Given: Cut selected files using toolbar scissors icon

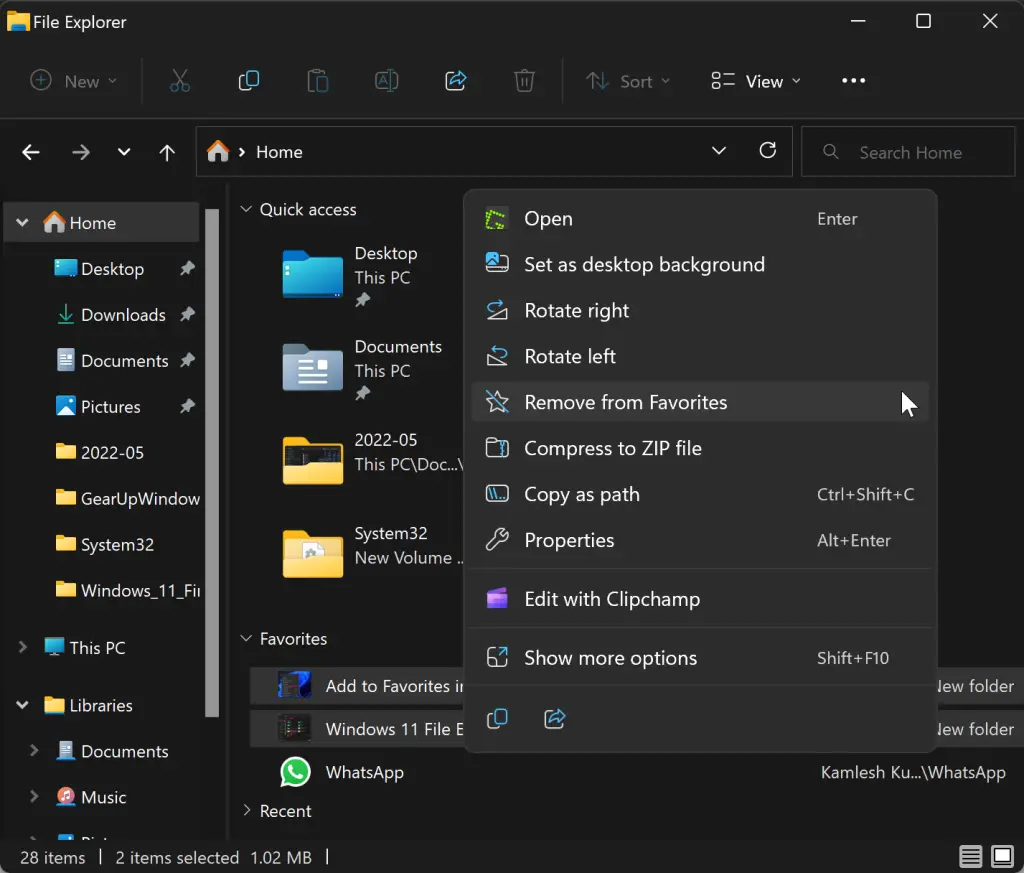Looking at the screenshot, I should [180, 81].
